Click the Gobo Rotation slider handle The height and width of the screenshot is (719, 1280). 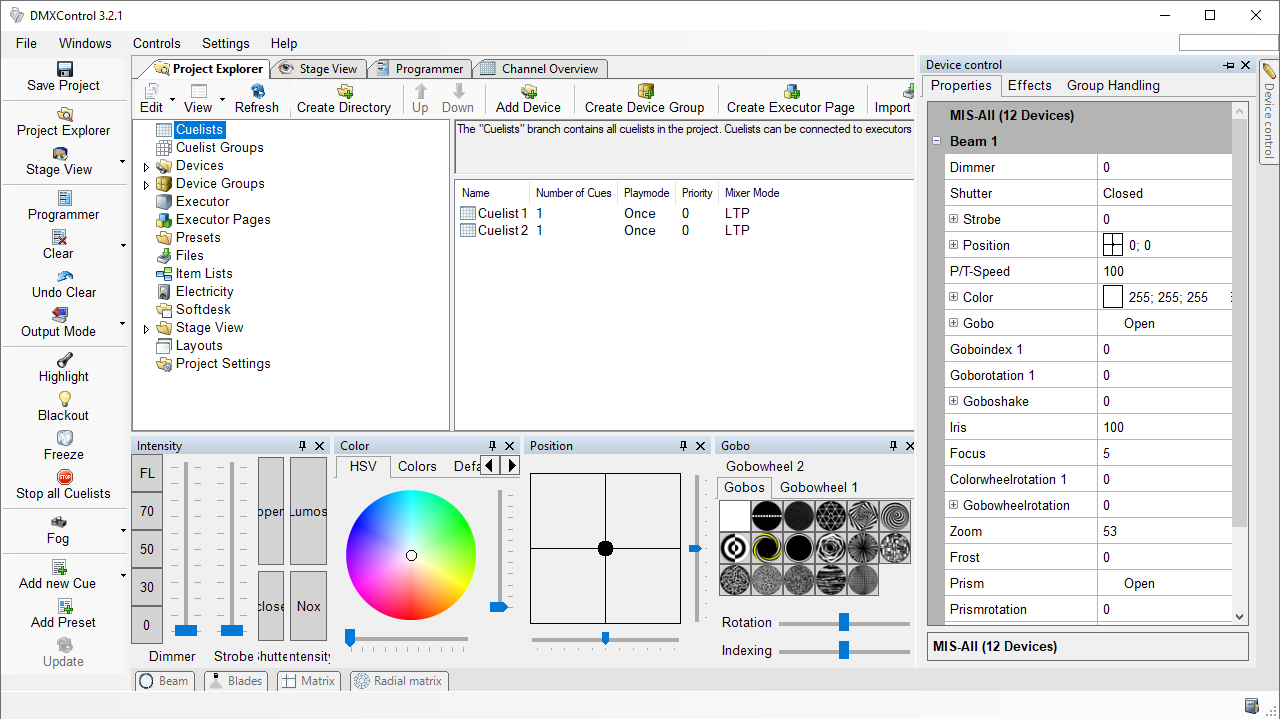click(x=844, y=622)
